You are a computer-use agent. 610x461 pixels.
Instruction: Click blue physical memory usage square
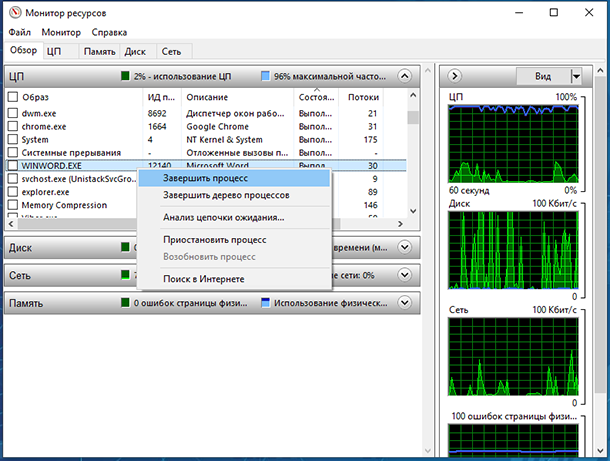(265, 303)
